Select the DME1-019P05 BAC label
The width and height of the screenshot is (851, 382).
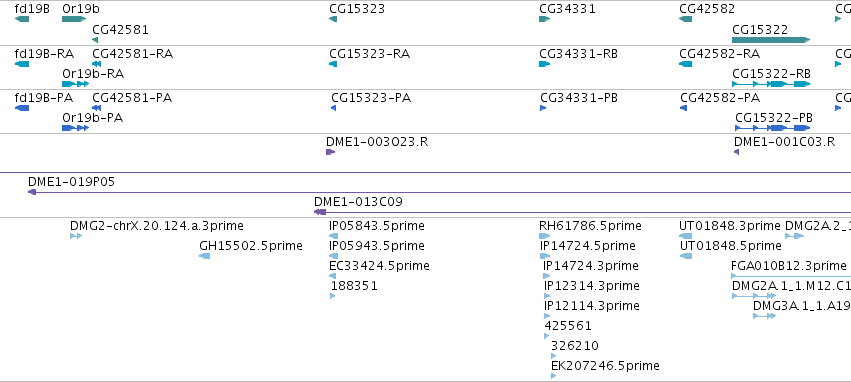click(x=72, y=182)
